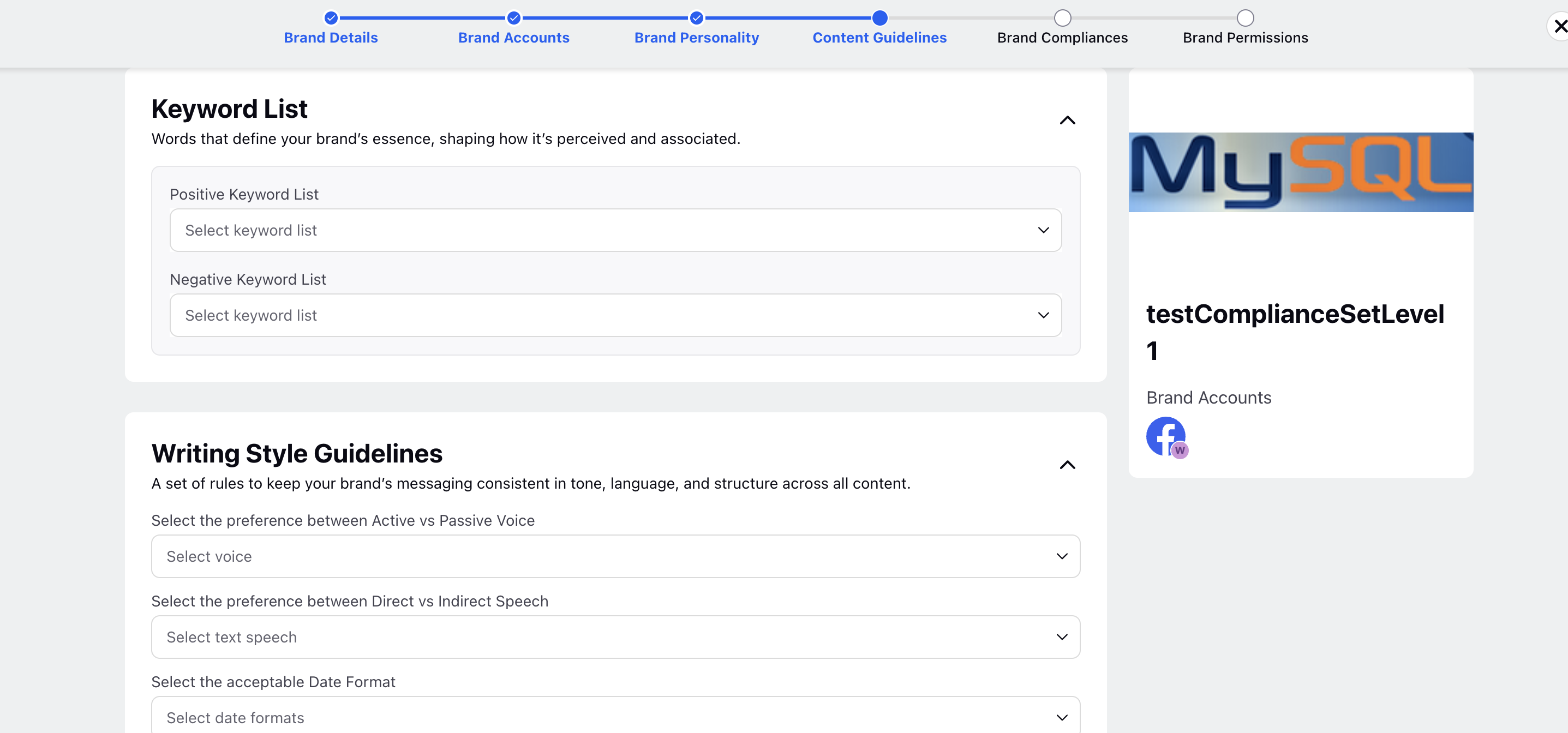Click the MySQL brand logo image
Image resolution: width=1568 pixels, height=733 pixels.
pyautogui.click(x=1300, y=172)
